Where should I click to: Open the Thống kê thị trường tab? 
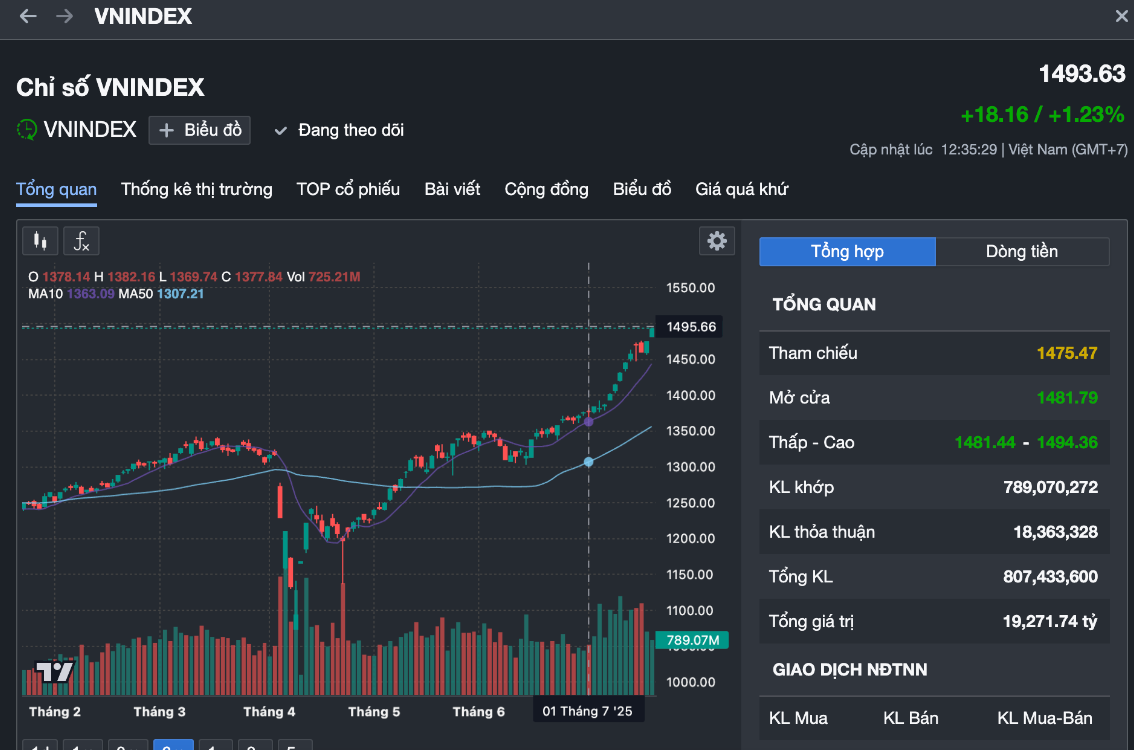196,189
